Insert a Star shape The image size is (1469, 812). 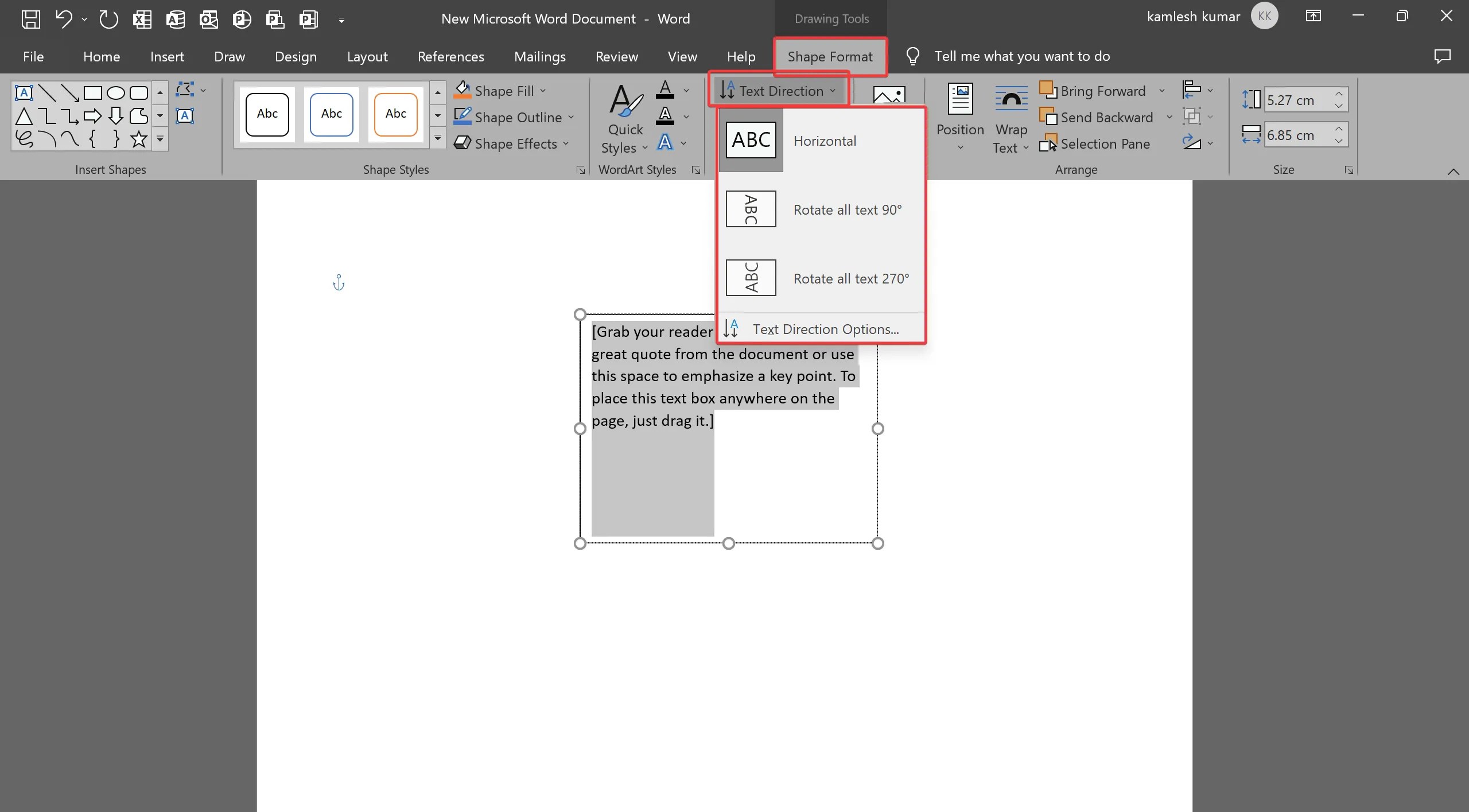coord(138,139)
